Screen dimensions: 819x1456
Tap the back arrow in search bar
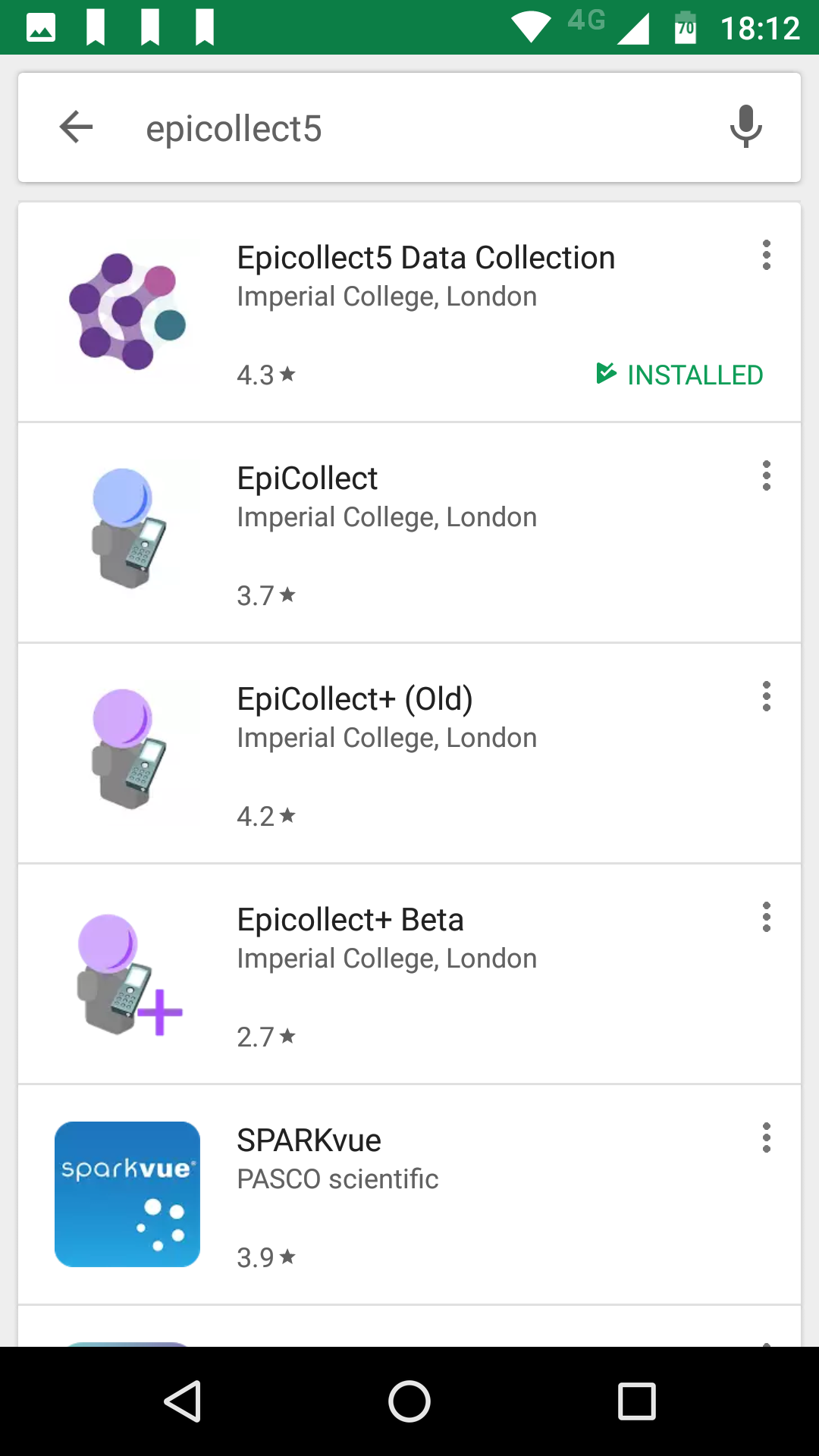[x=76, y=127]
